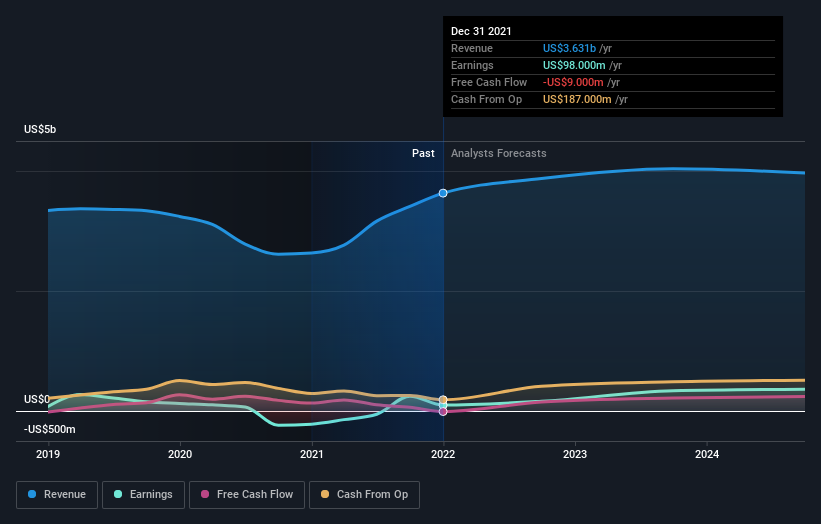Click the Dec 31 2021 tooltip date
The image size is (821, 524).
(481, 31)
